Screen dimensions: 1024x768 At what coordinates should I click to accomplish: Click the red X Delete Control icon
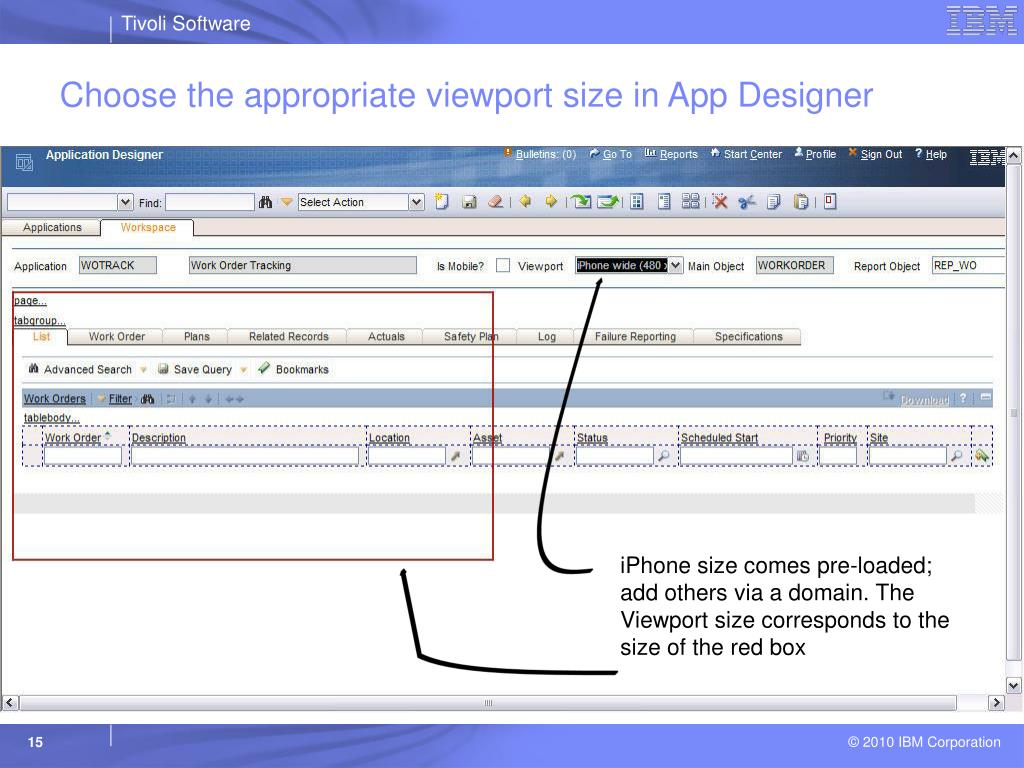click(720, 202)
